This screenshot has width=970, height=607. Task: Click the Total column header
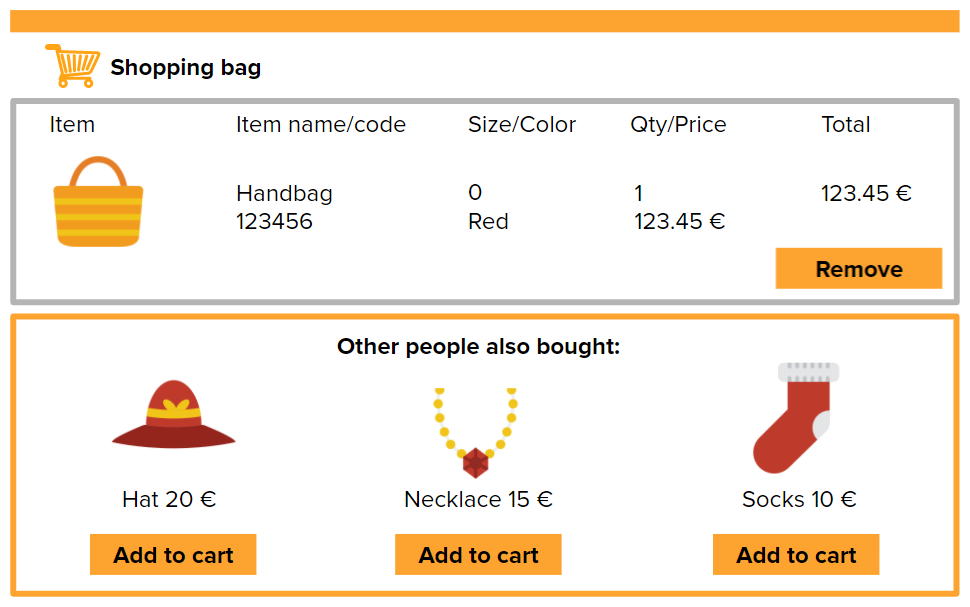(x=845, y=124)
